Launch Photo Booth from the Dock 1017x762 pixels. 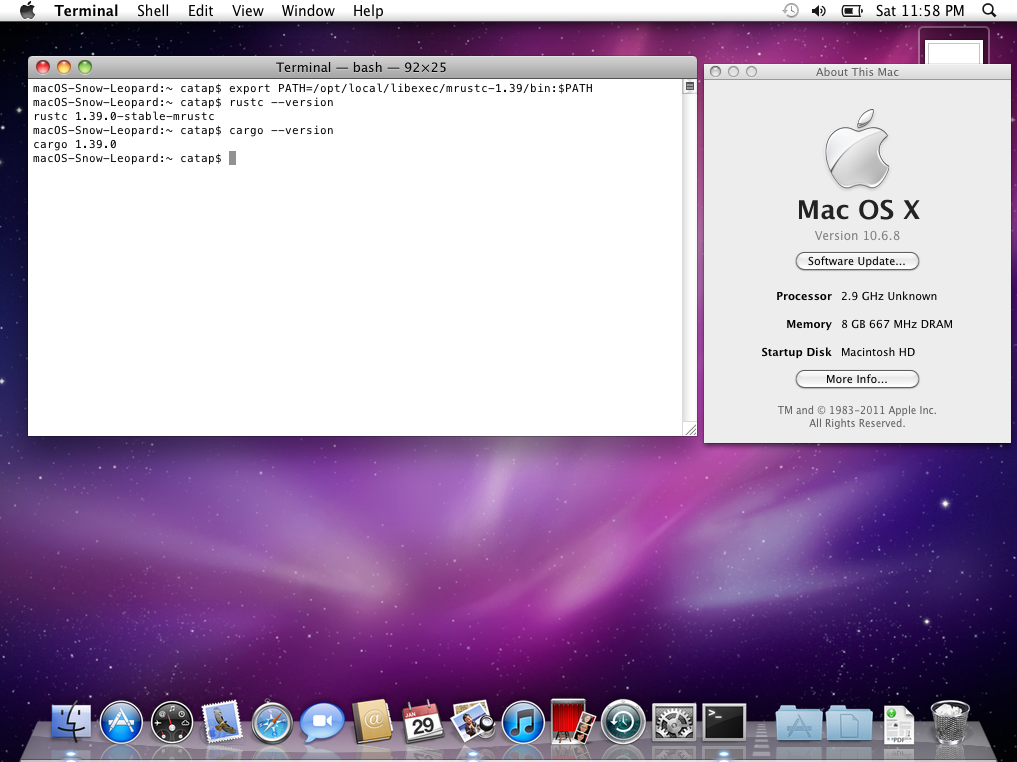[x=573, y=720]
